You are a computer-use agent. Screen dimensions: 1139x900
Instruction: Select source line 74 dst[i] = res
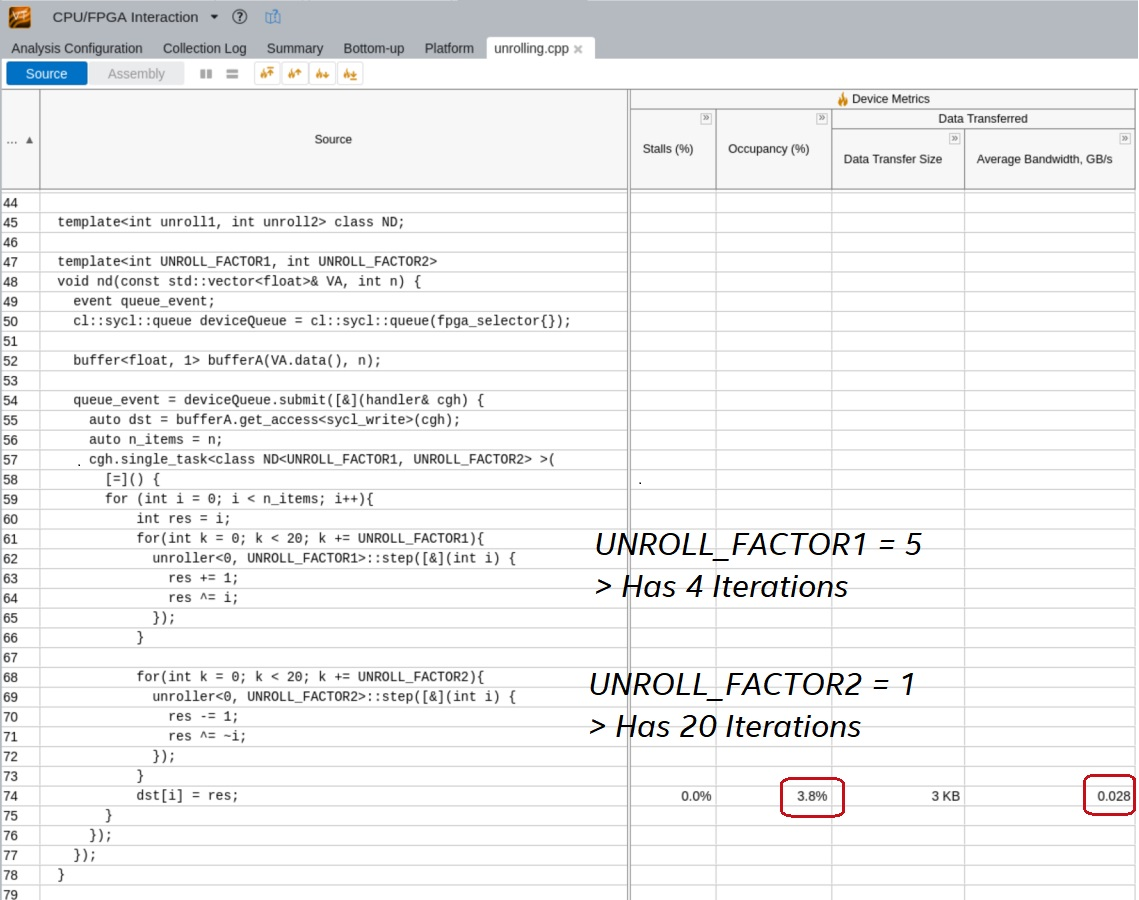[x=188, y=796]
